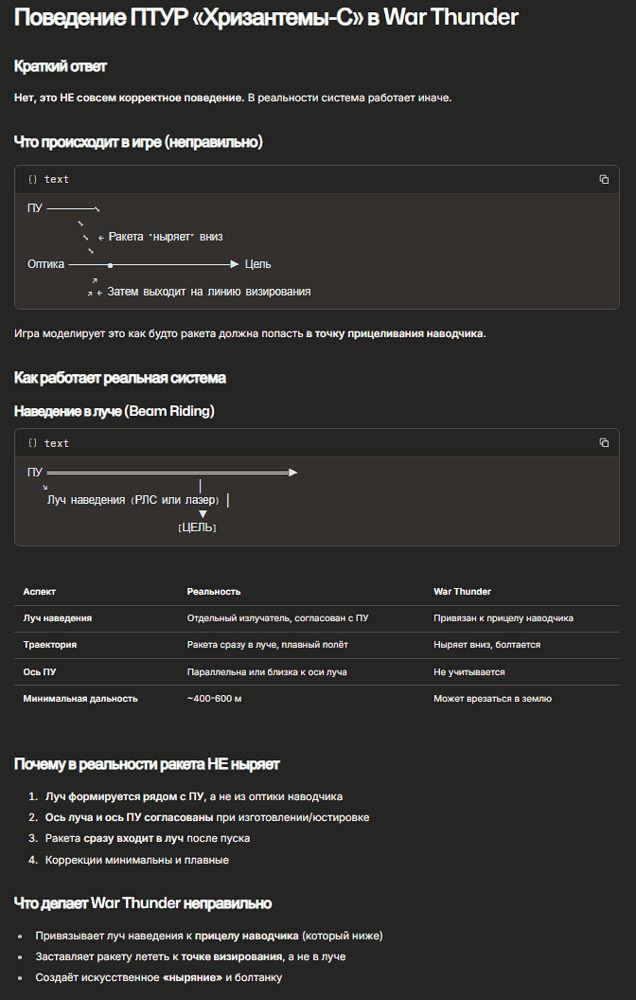
Task: Click the main title about ПТУР «Хризантемы-С»
Action: [266, 17]
